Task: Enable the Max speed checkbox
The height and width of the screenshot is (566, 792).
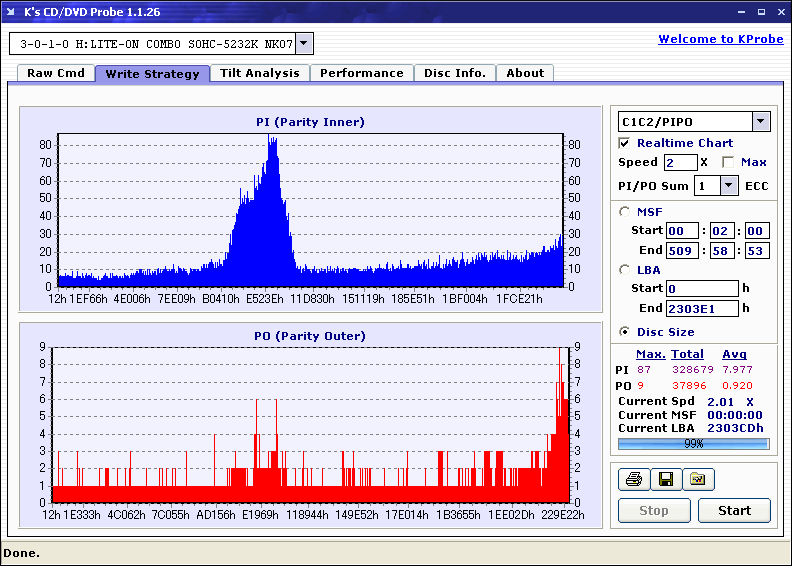Action: point(728,162)
